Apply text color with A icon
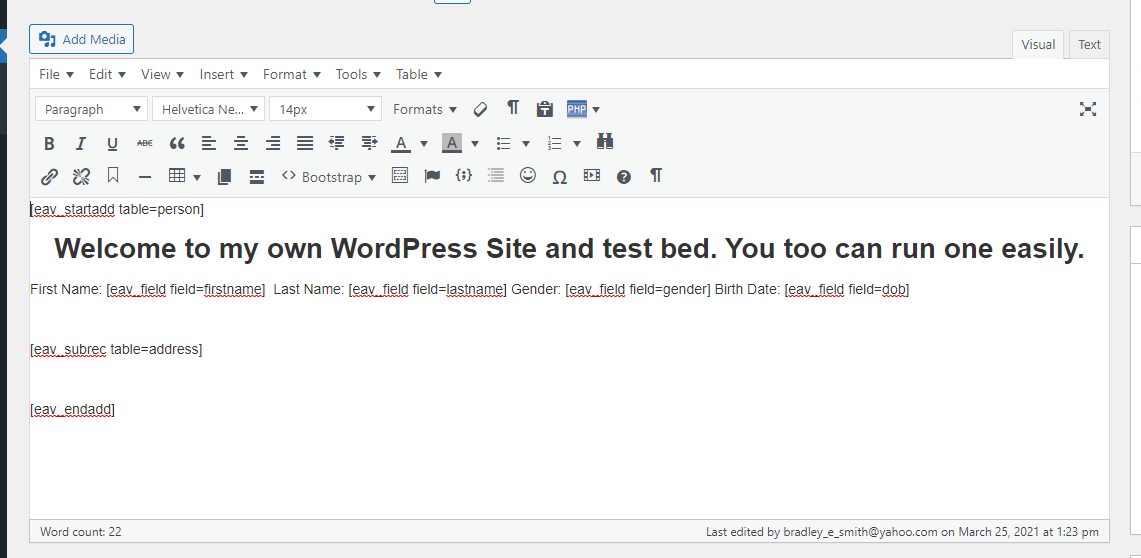This screenshot has width=1141, height=558. (x=401, y=143)
